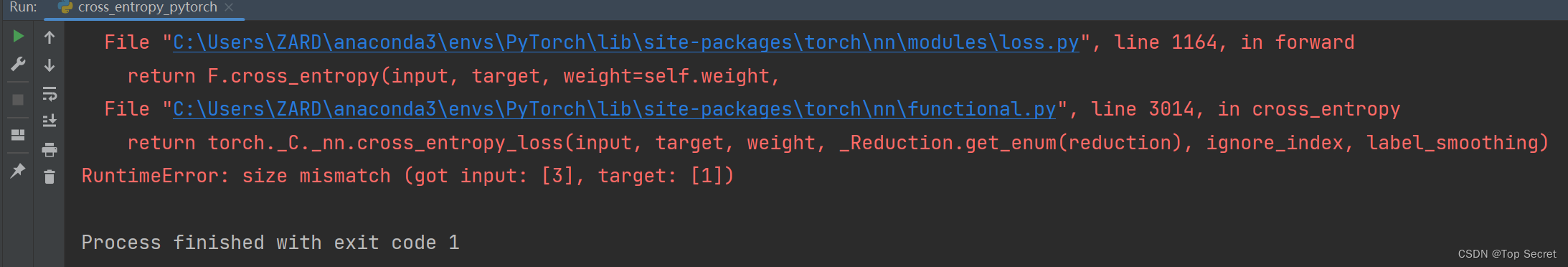Go up the stack trace arrow
This screenshot has height=267, width=1568.
(x=49, y=37)
